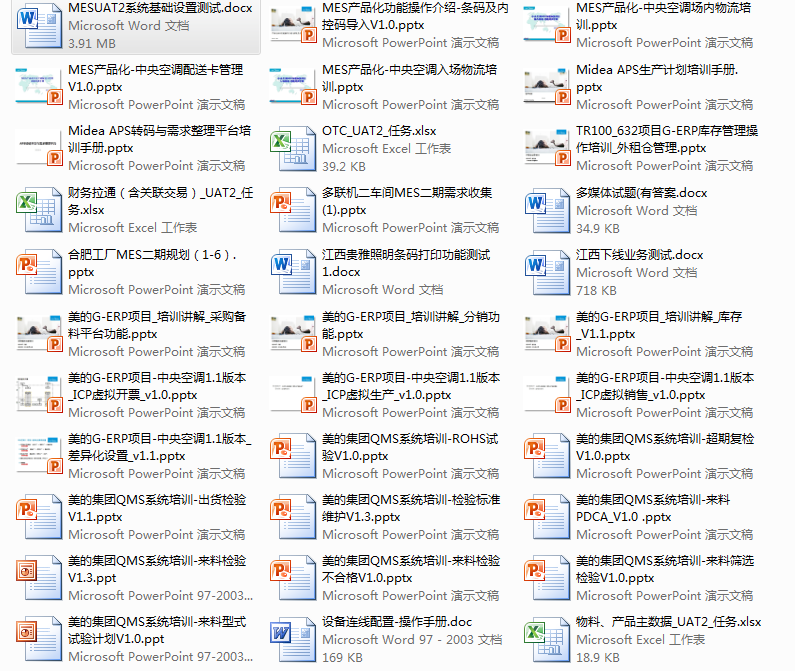Click PowerPoint icon of 美的集团QMS系统培训-来料检验不合格V1.0.pptx
The width and height of the screenshot is (795, 671).
coord(293,577)
